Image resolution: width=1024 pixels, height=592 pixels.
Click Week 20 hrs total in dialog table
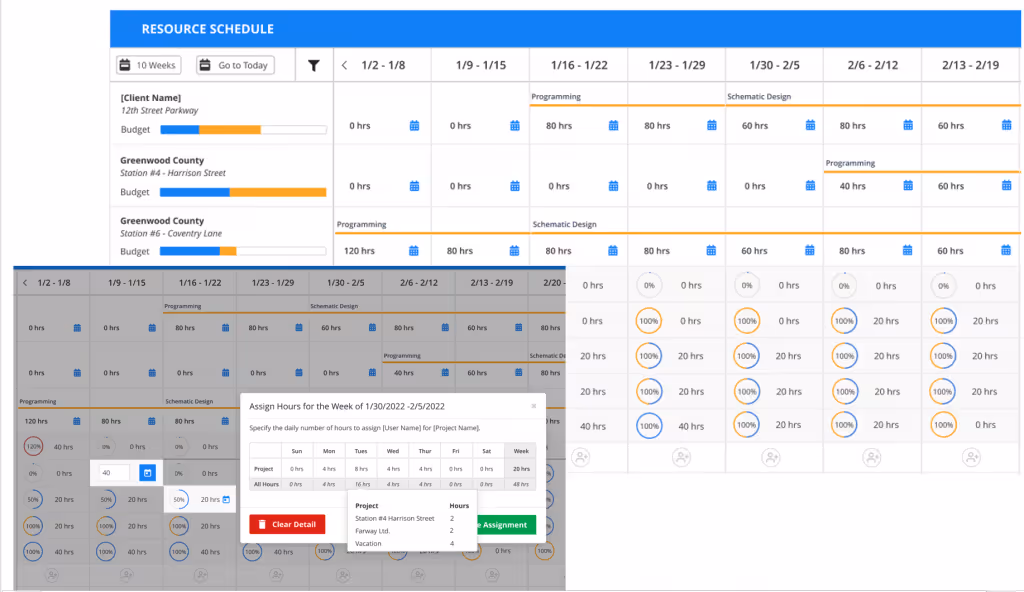click(521, 469)
